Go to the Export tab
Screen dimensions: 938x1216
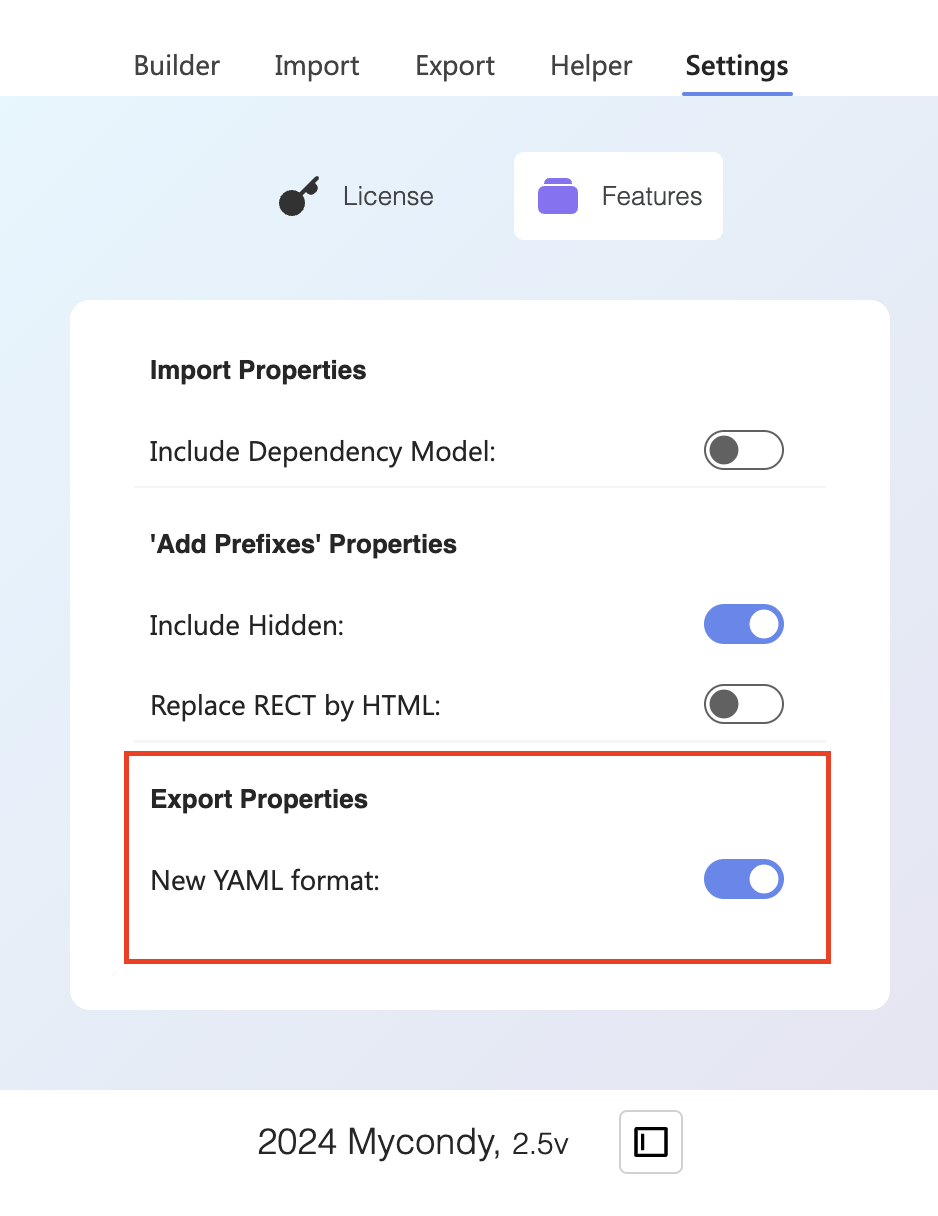455,66
